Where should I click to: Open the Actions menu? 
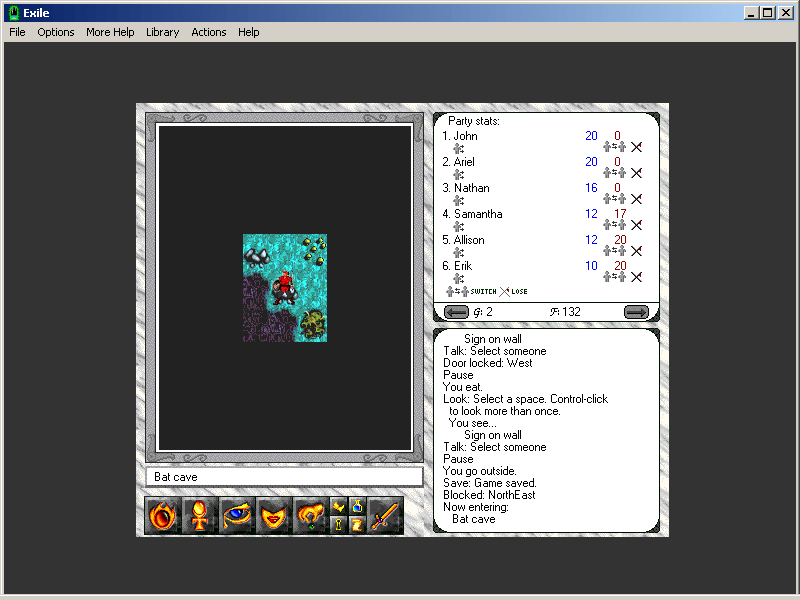coord(209,32)
